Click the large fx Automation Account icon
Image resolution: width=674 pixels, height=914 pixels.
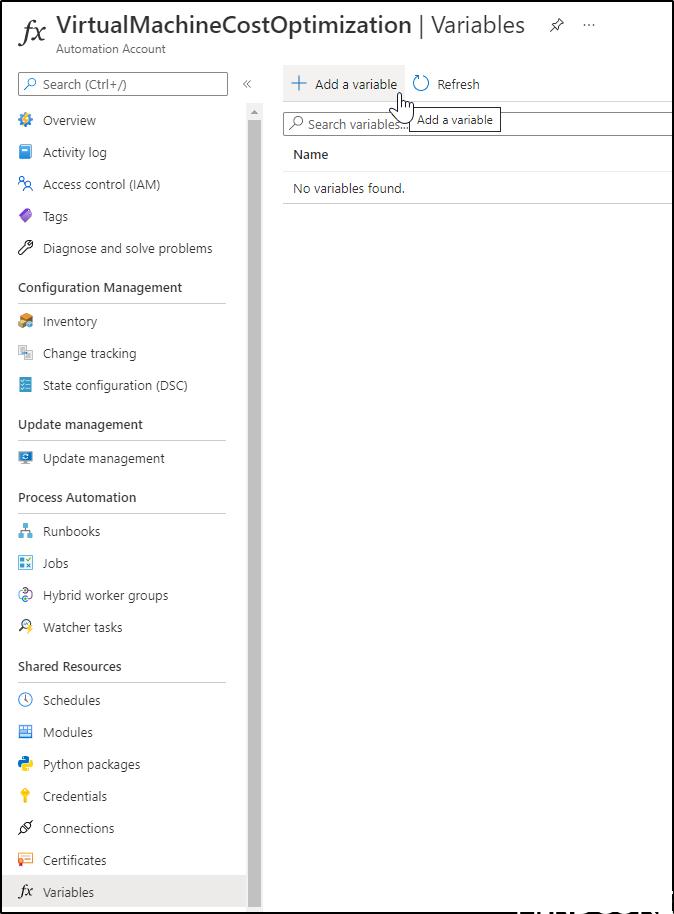click(32, 32)
